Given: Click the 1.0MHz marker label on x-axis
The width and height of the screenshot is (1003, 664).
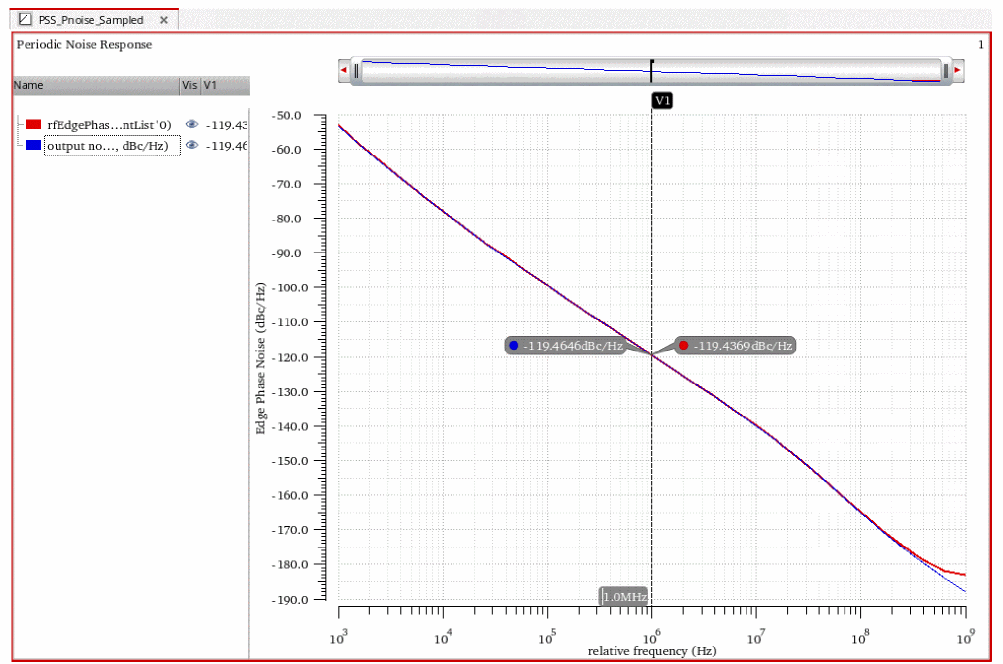Looking at the screenshot, I should (625, 597).
